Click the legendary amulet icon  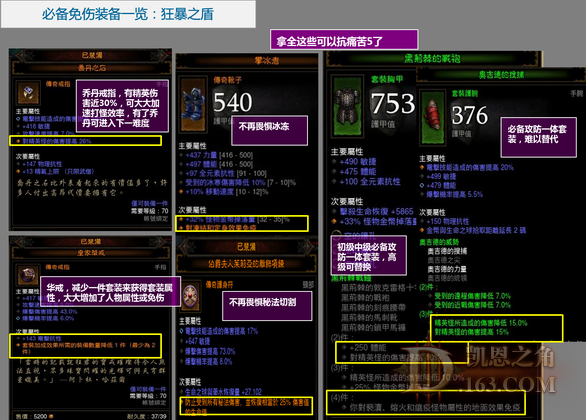pos(191,296)
